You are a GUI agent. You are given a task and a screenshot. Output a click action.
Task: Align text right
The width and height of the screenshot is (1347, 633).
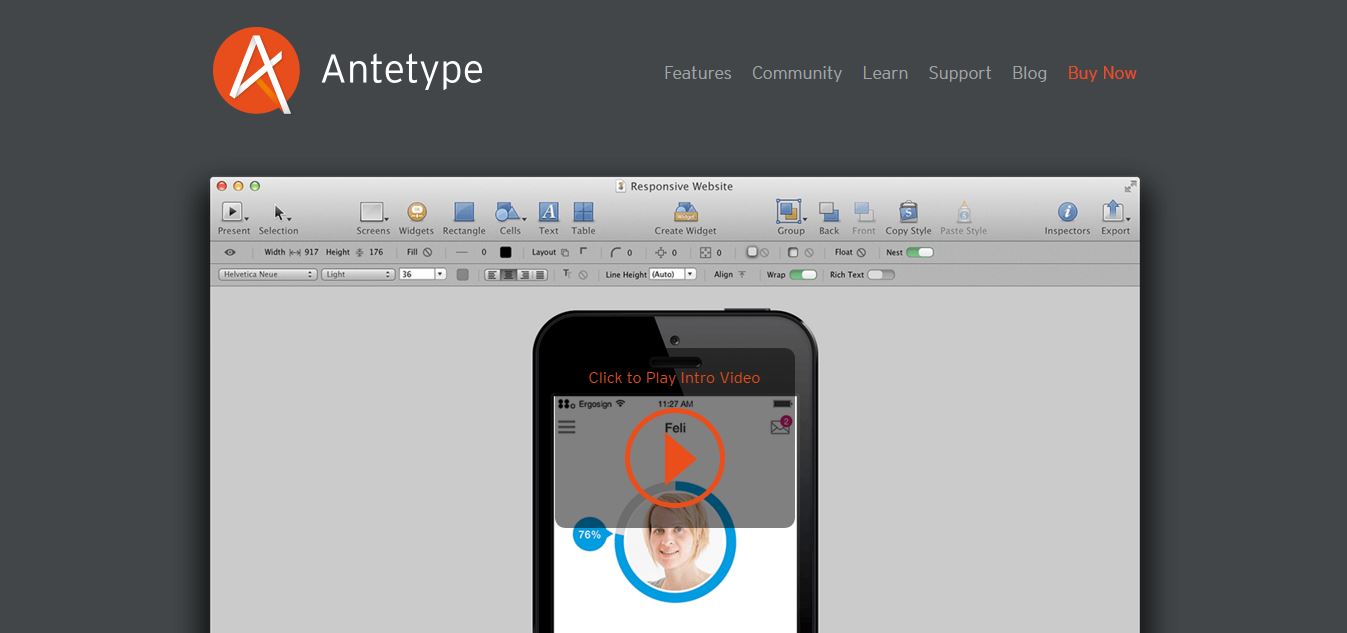tap(524, 275)
